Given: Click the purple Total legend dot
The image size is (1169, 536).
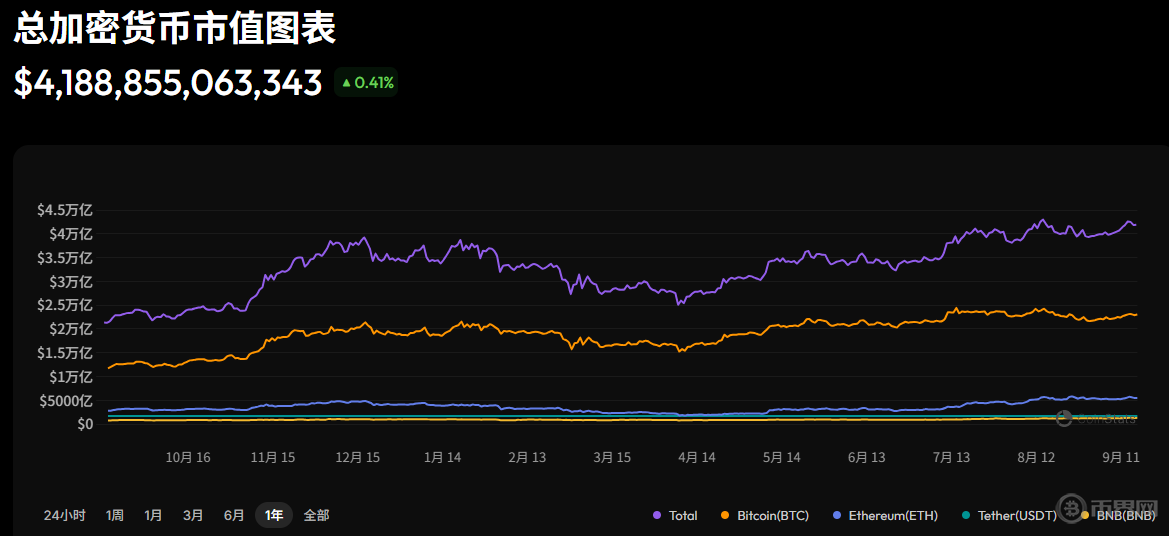Looking at the screenshot, I should pos(657,515).
